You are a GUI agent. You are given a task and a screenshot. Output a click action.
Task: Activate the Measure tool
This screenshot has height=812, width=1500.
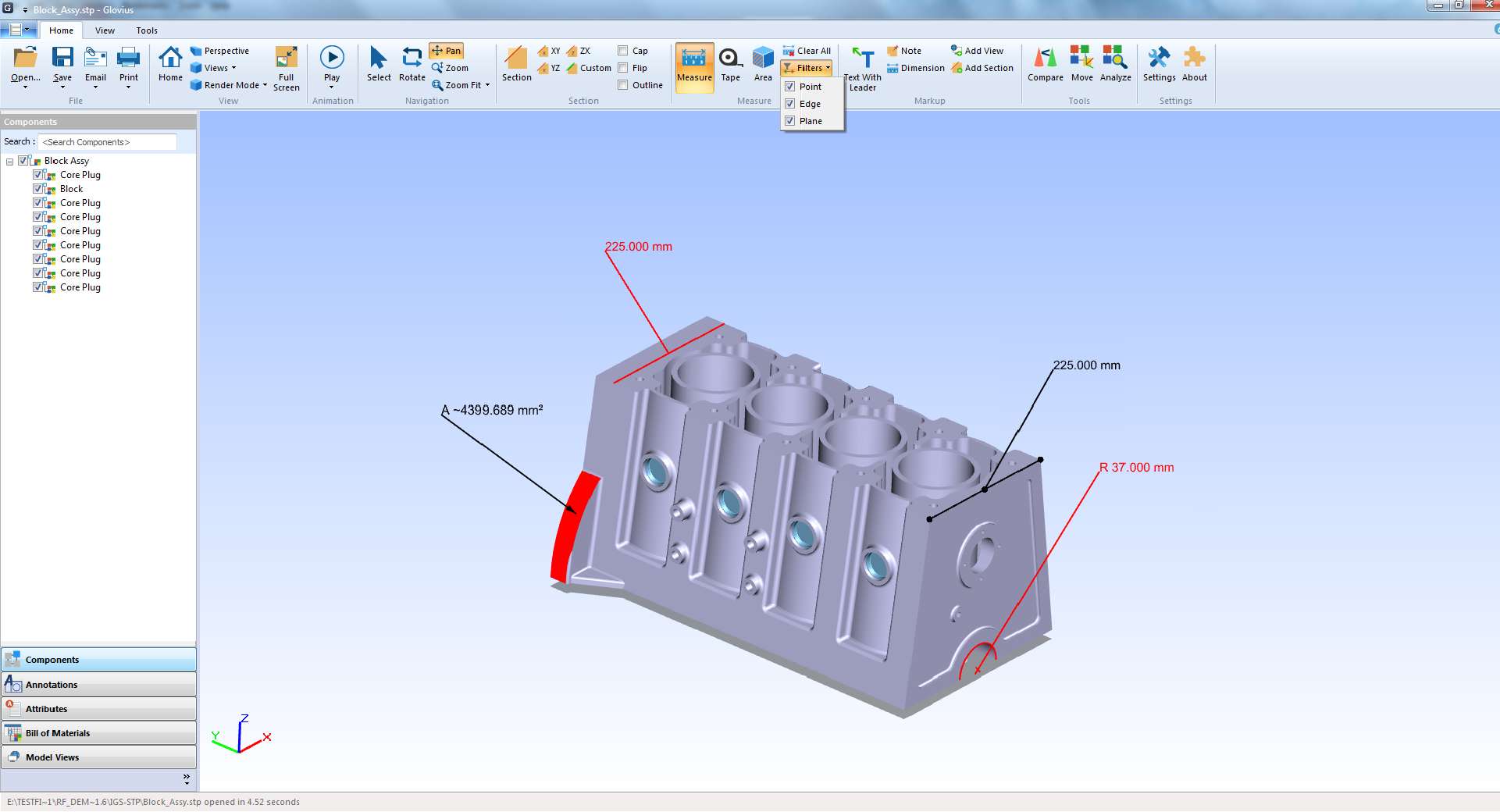[694, 67]
